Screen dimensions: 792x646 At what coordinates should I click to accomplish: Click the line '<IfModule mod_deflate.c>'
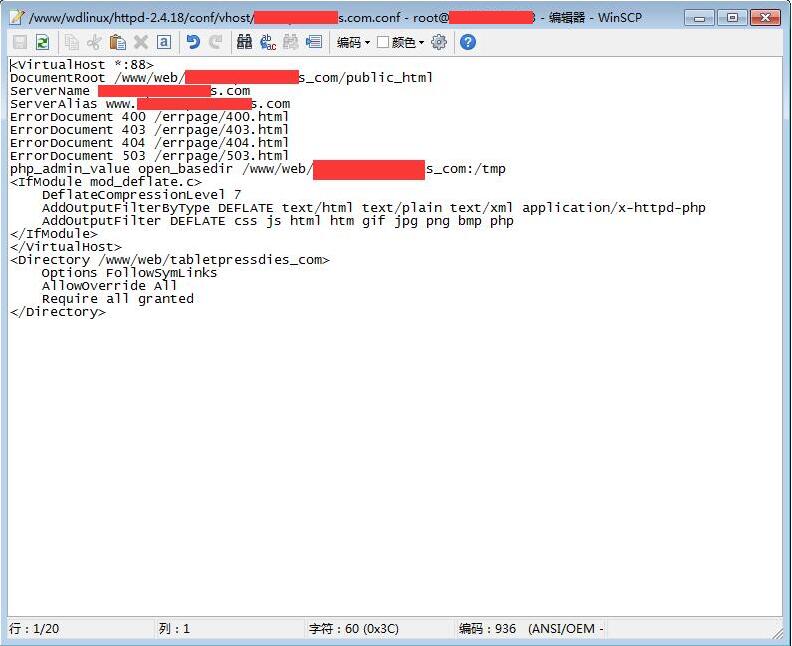tap(106, 182)
